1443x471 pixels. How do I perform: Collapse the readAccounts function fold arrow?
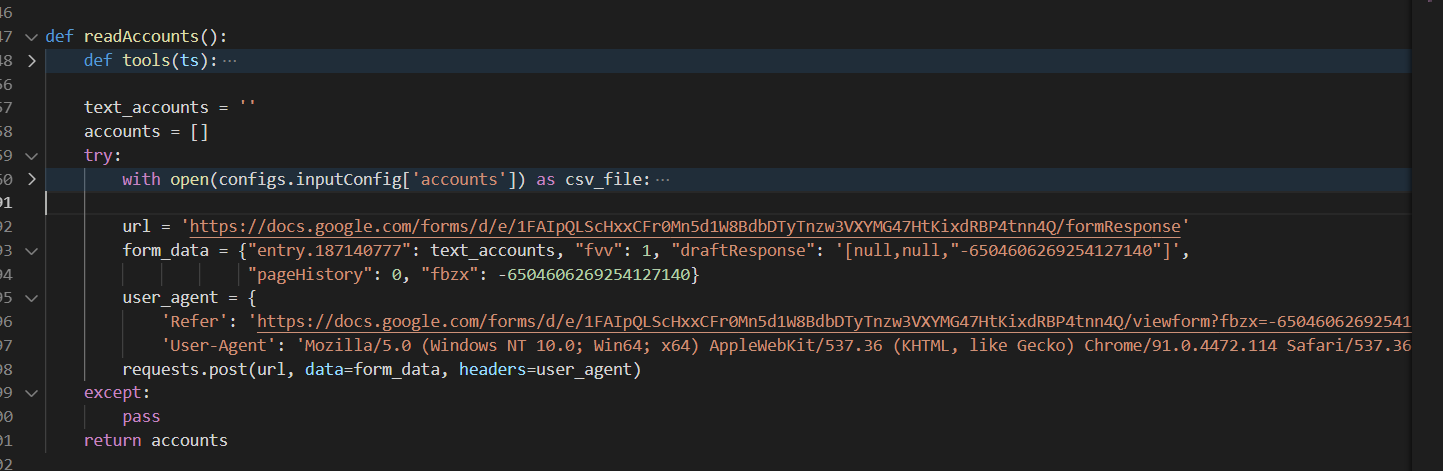tap(32, 37)
